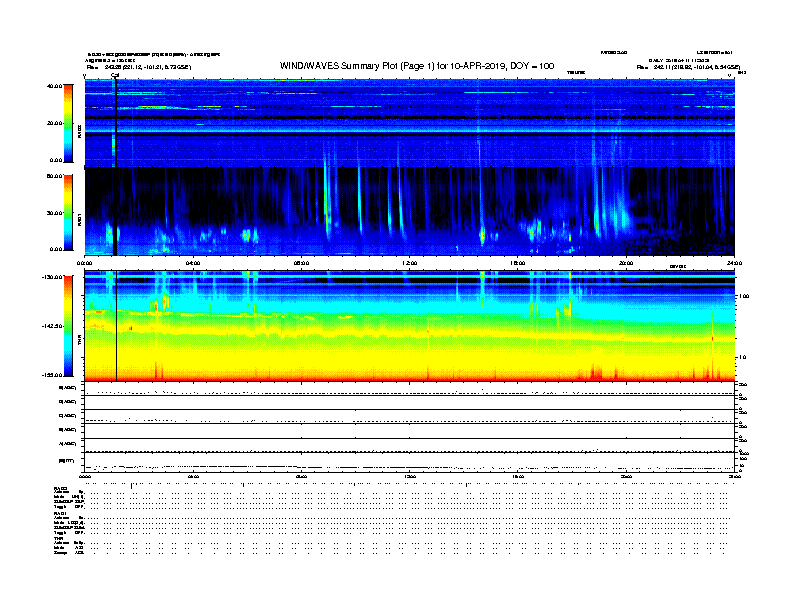Click 20:00 tick label under RAD1 spectrogram

(x=626, y=263)
